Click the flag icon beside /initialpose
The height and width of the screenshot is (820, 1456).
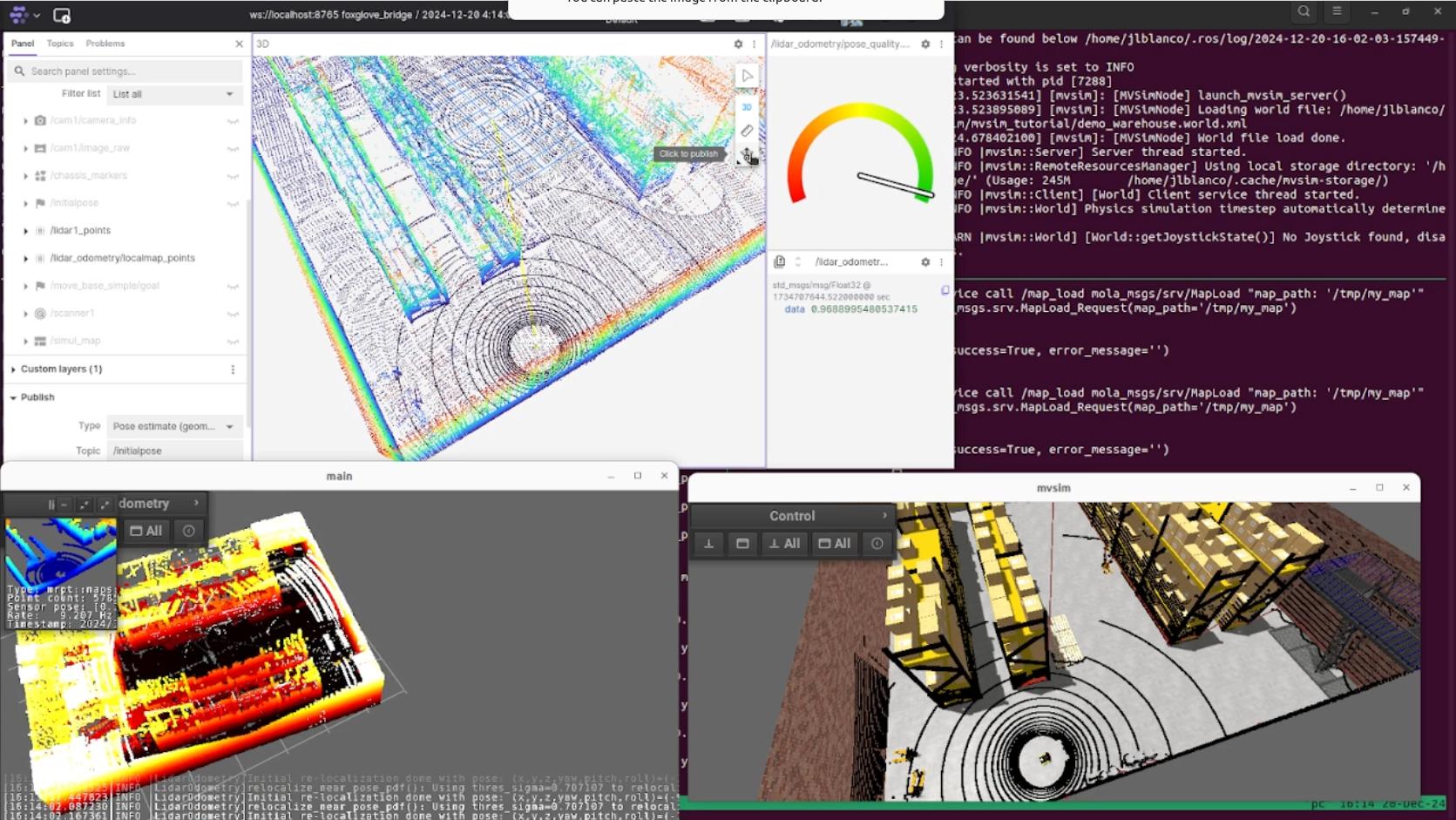[40, 203]
